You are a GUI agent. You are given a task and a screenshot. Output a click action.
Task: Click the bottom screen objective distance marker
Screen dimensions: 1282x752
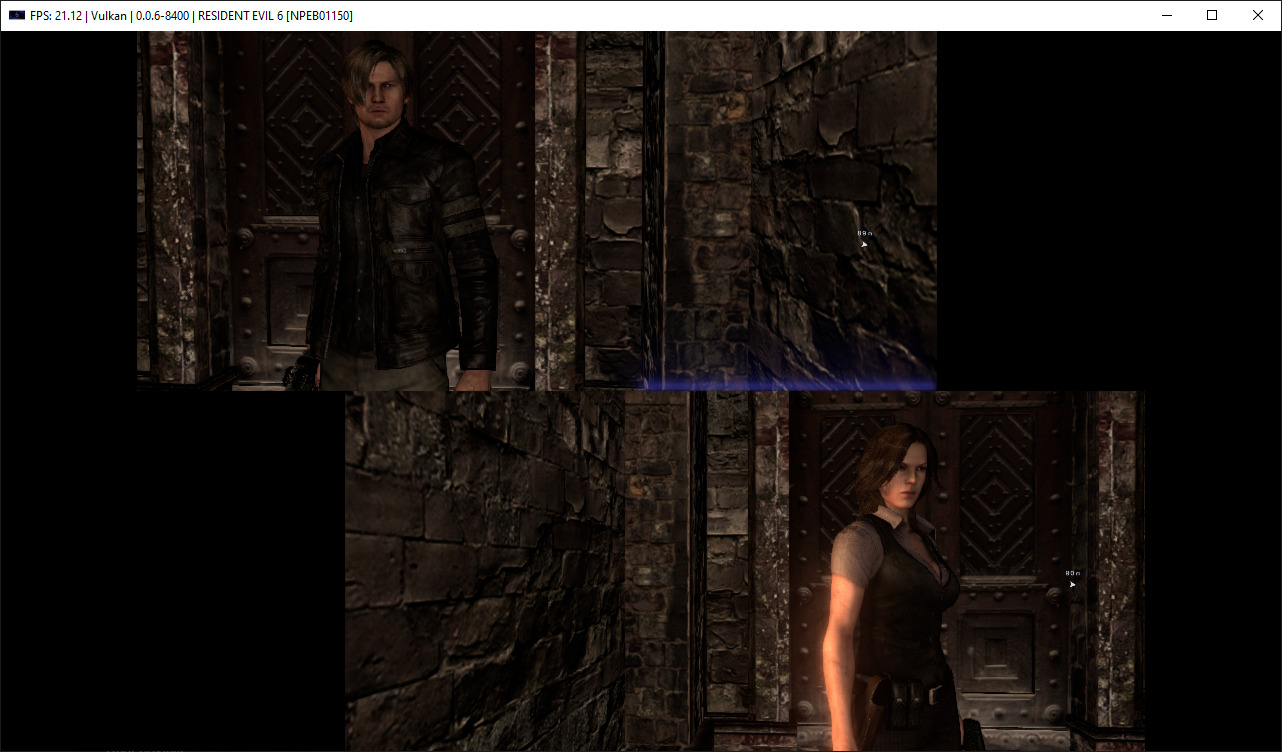(1072, 578)
